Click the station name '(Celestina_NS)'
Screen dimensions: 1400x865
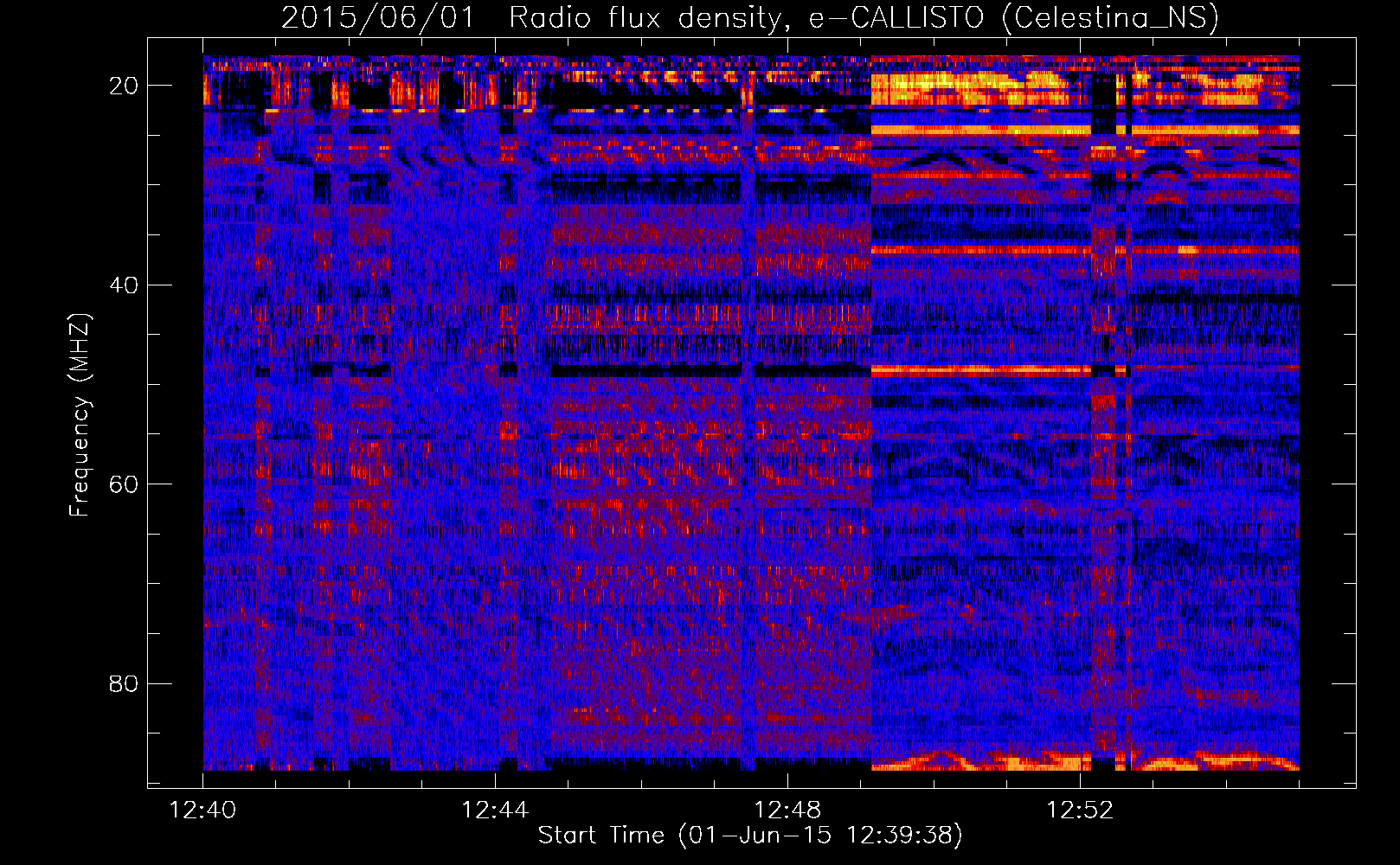pos(1110,18)
